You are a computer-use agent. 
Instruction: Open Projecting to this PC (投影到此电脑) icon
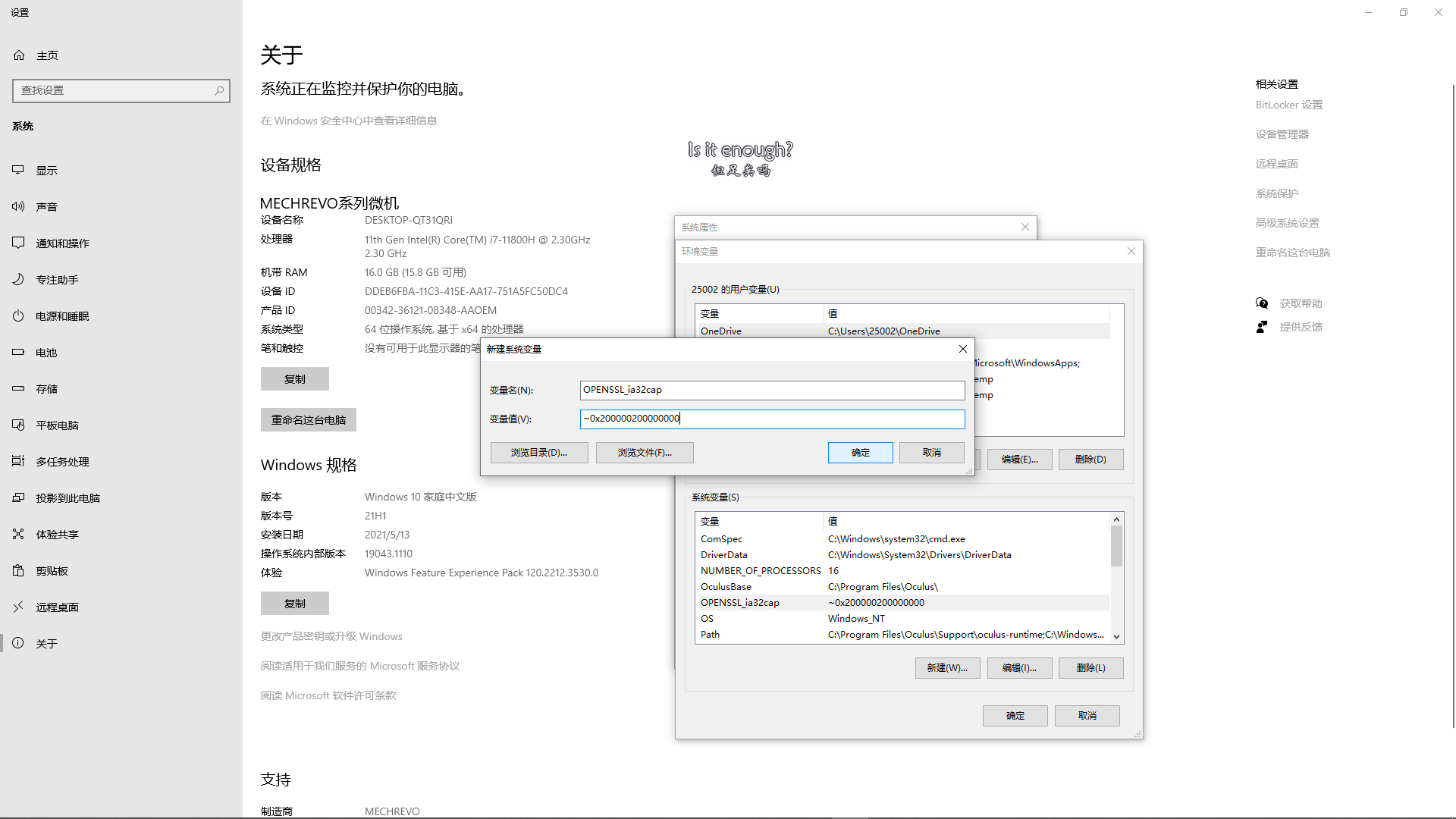tap(18, 497)
